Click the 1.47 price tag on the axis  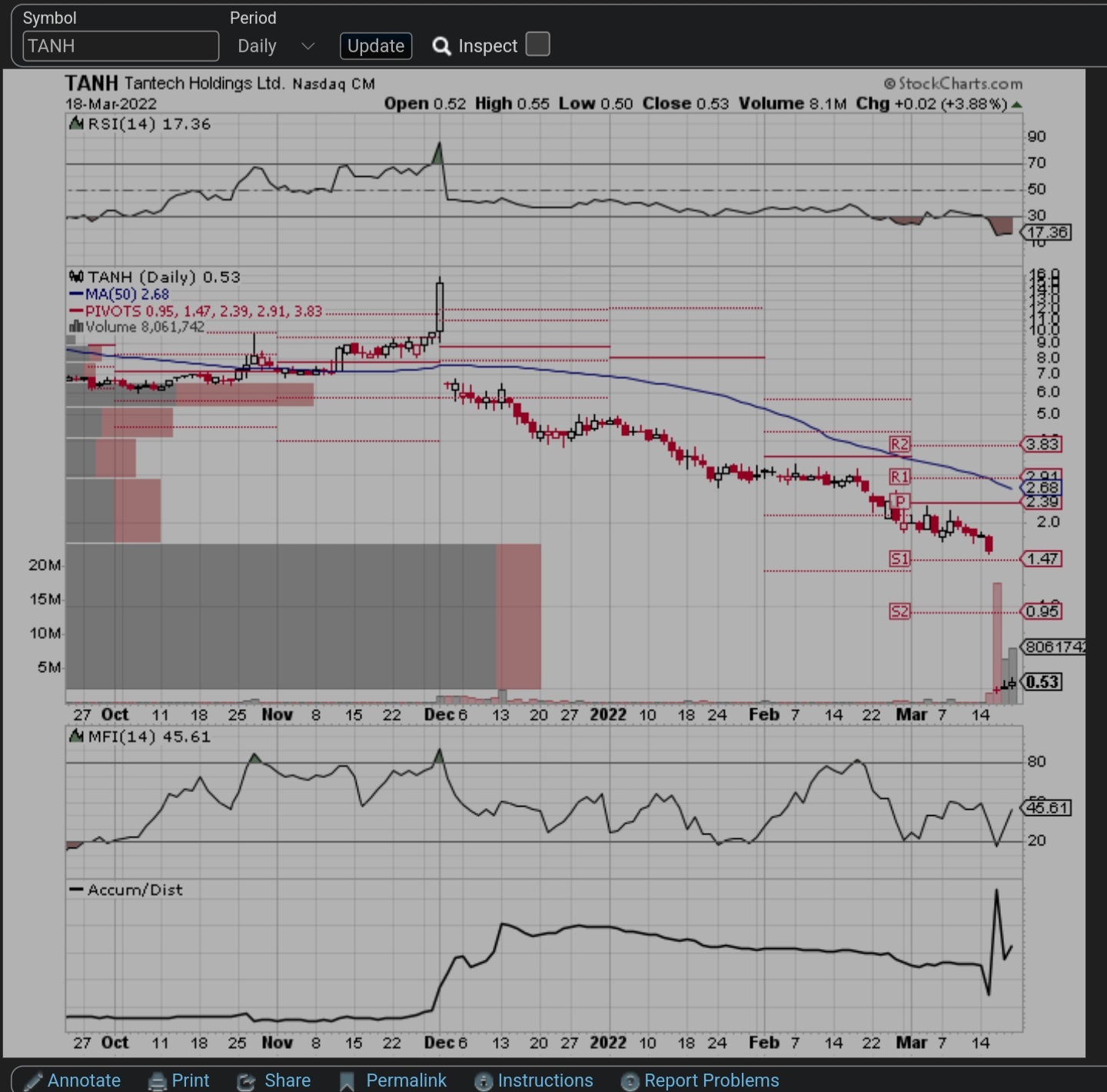pyautogui.click(x=1042, y=559)
